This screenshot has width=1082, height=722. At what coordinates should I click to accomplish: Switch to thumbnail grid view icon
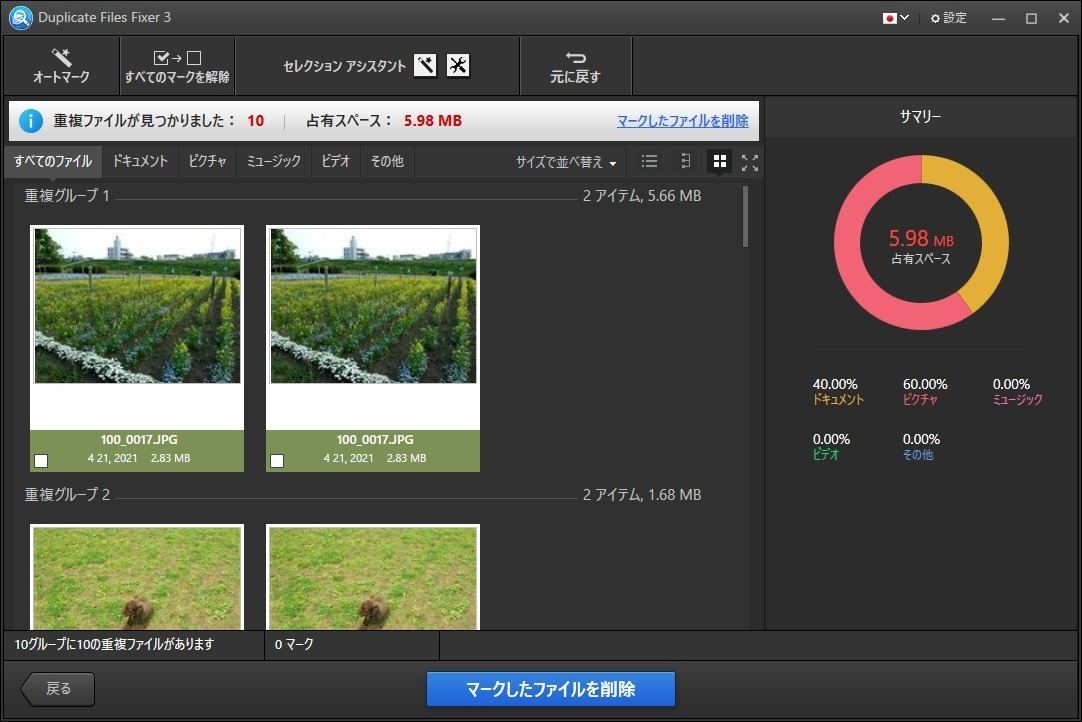pyautogui.click(x=719, y=162)
